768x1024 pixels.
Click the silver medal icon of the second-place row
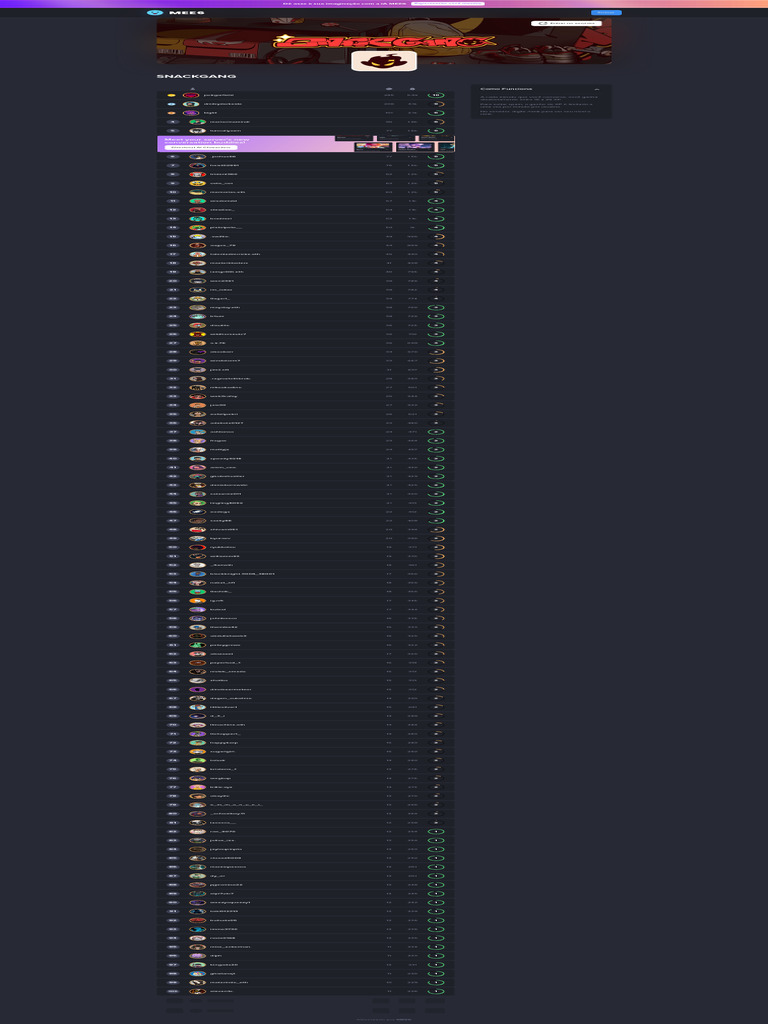click(172, 104)
